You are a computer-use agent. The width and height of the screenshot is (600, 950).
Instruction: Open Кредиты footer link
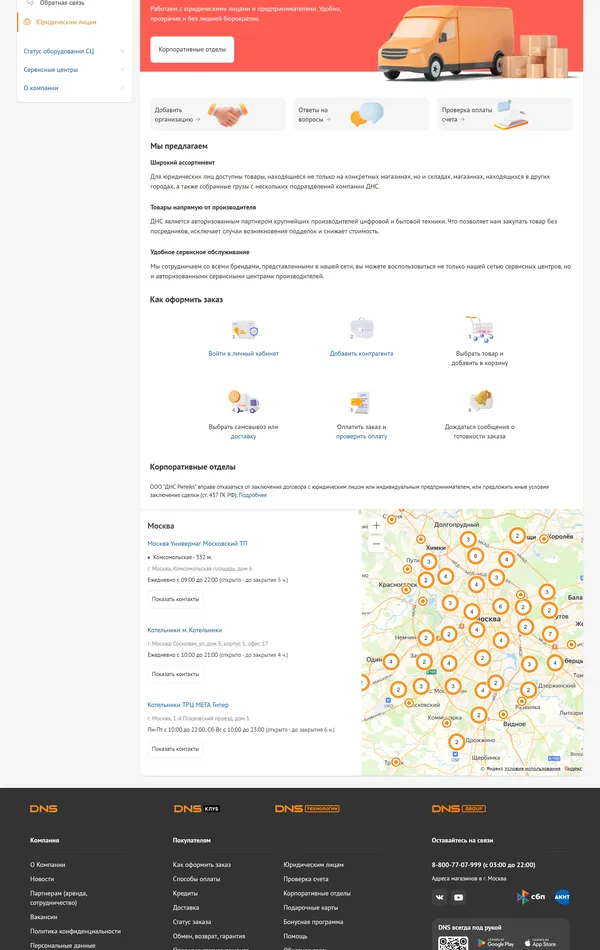point(185,894)
